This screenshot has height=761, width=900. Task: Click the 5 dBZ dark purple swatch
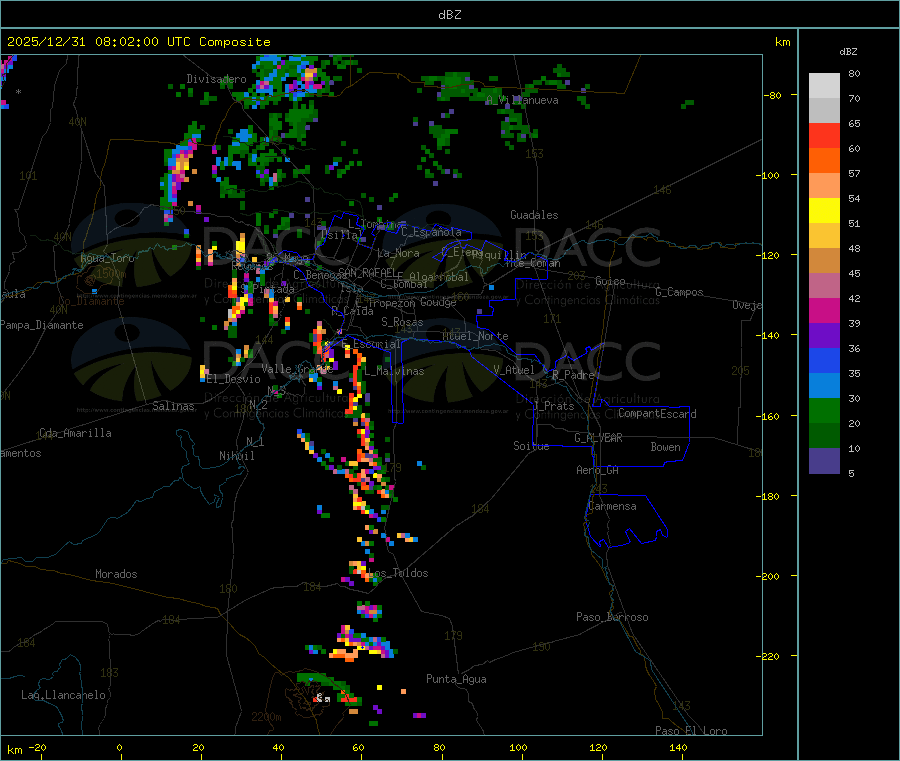(824, 460)
